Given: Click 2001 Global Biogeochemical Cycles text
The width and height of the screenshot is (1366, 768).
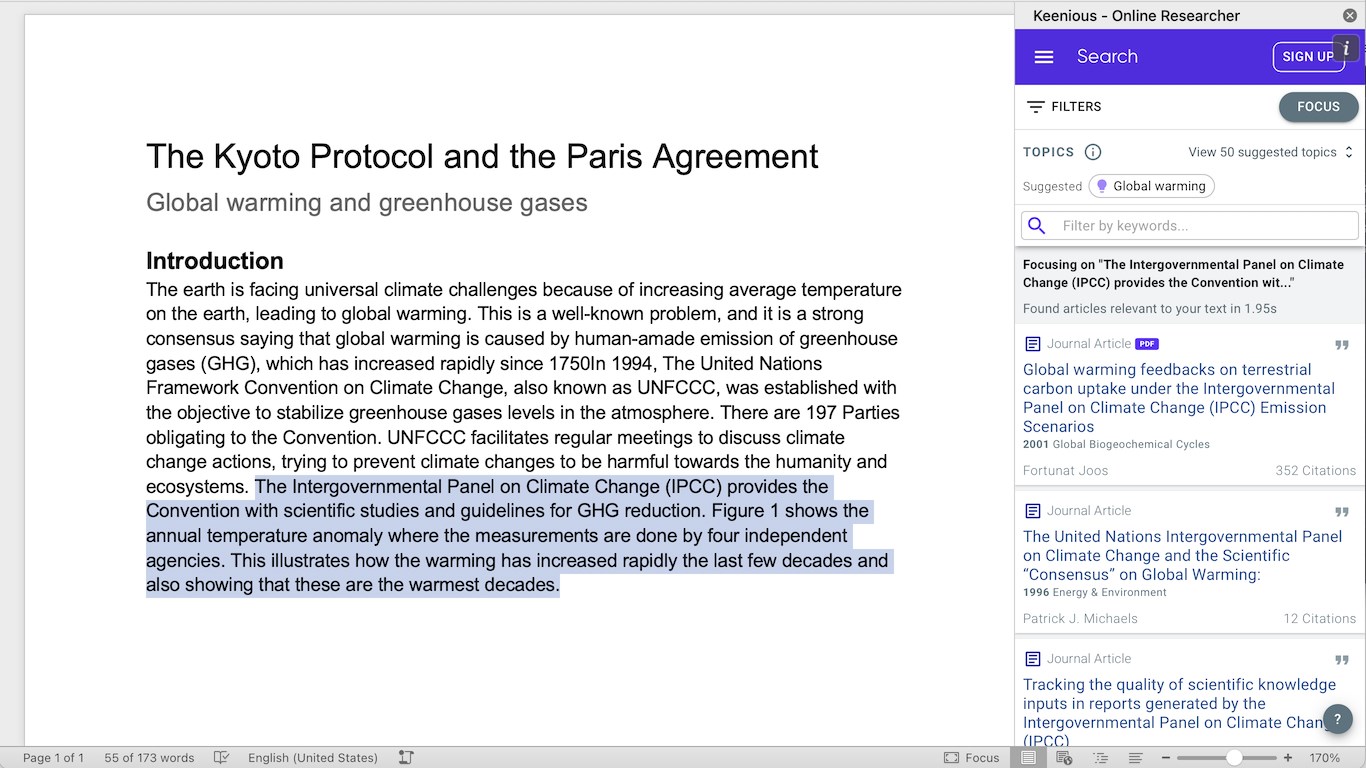Looking at the screenshot, I should pyautogui.click(x=1116, y=444).
